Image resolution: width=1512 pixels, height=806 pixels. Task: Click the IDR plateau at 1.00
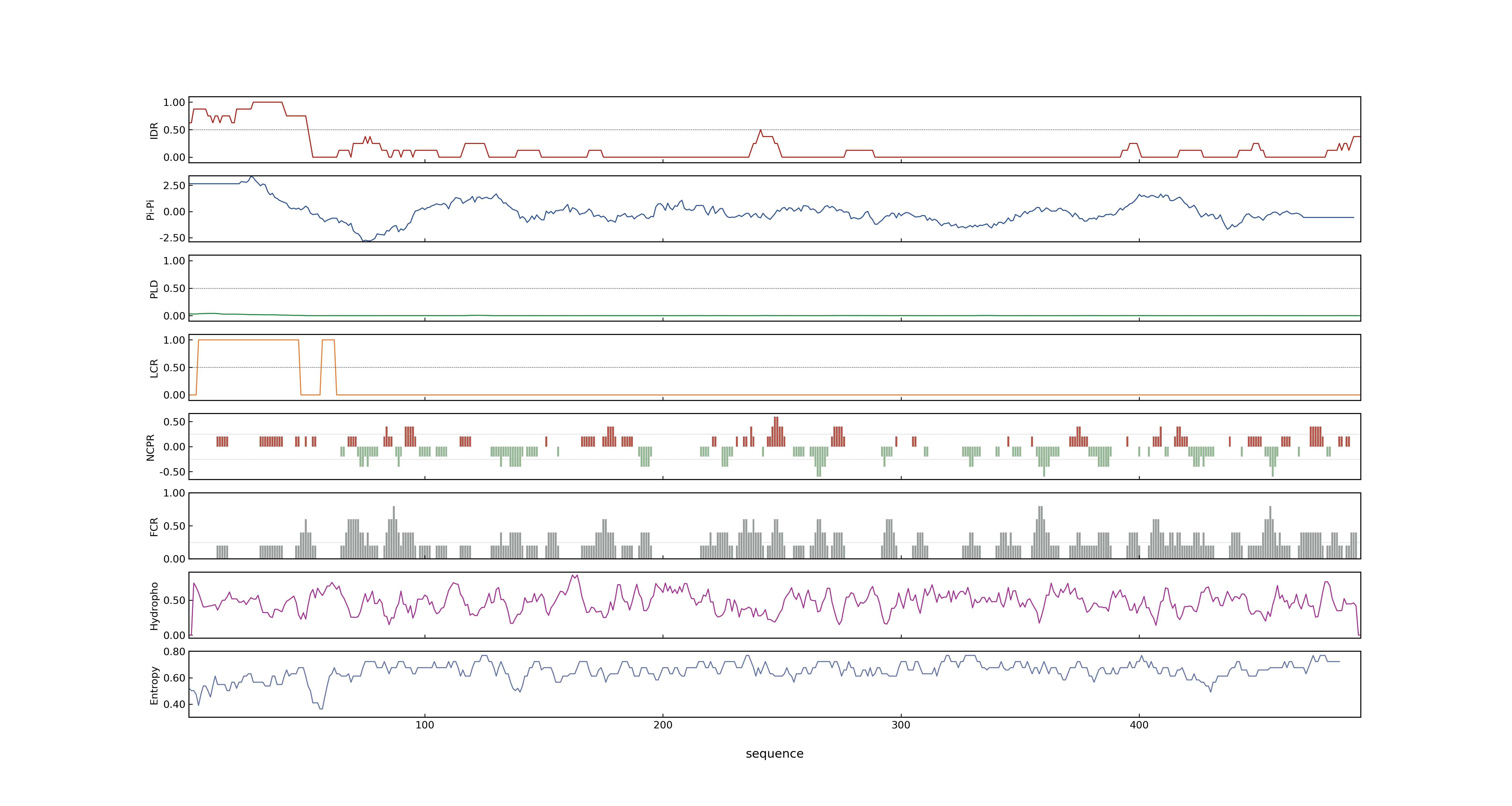267,102
